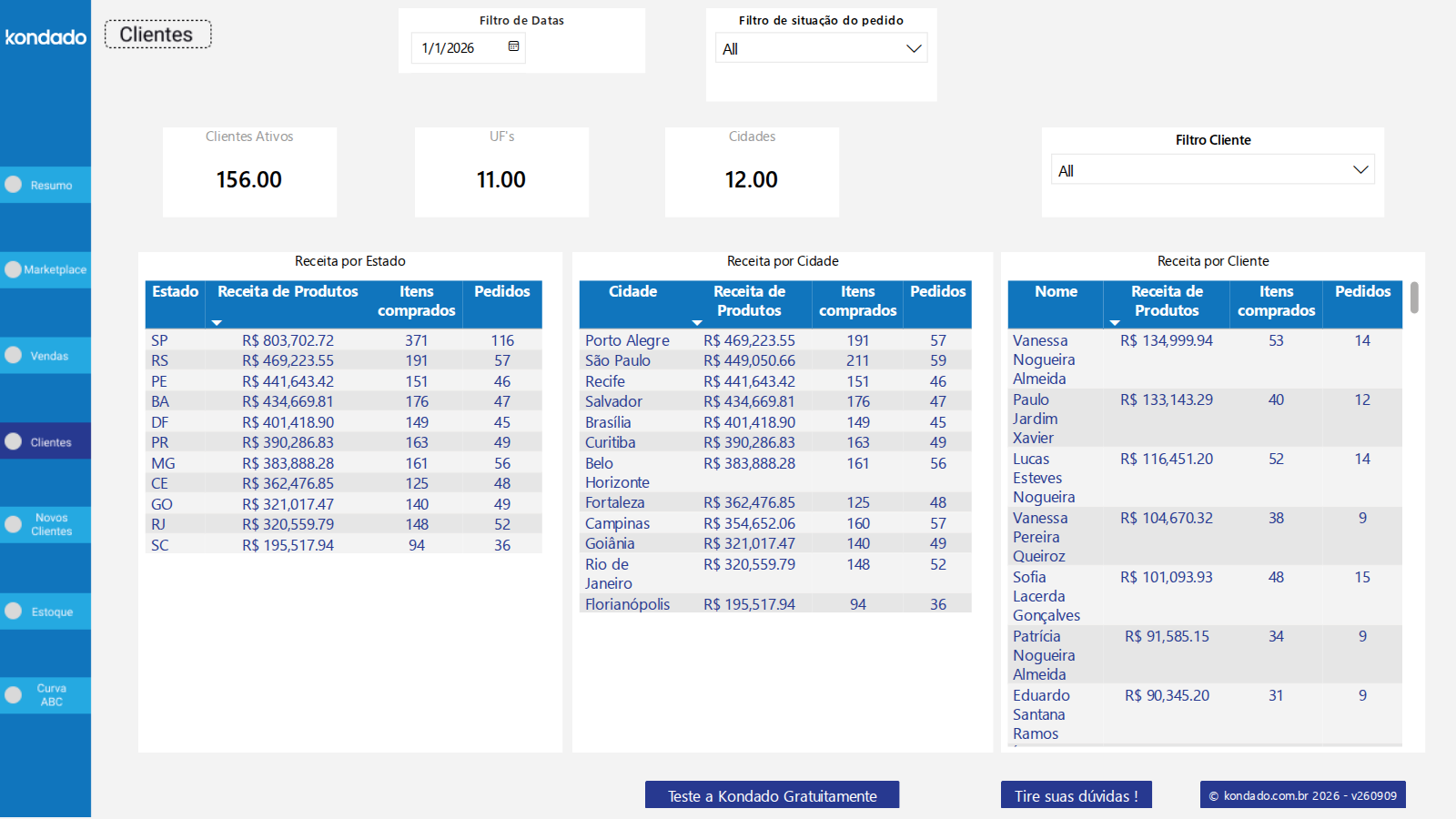Select the Belo Horizonte city row
The height and width of the screenshot is (819, 1456).
pyautogui.click(x=775, y=472)
